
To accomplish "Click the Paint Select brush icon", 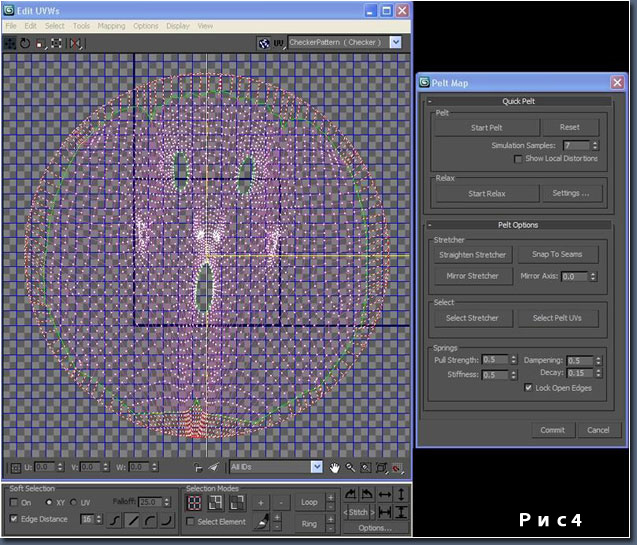I will point(261,520).
